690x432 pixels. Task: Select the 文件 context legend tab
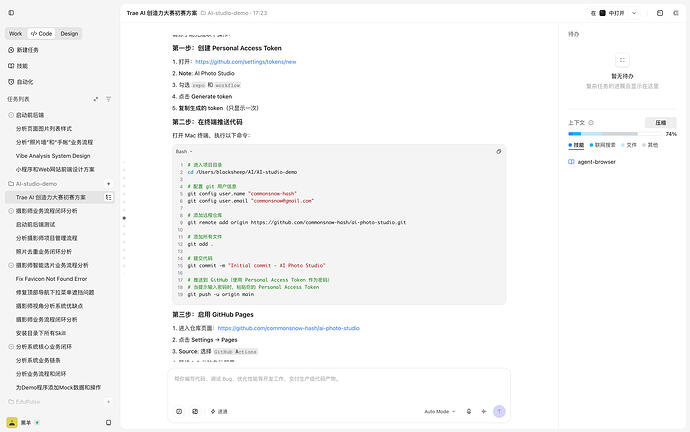(629, 145)
